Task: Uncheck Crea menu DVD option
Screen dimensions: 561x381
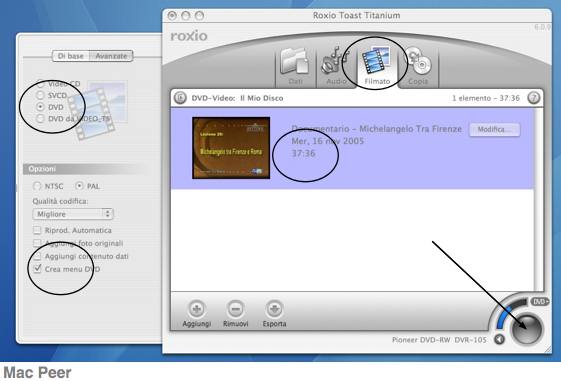Action: point(37,269)
